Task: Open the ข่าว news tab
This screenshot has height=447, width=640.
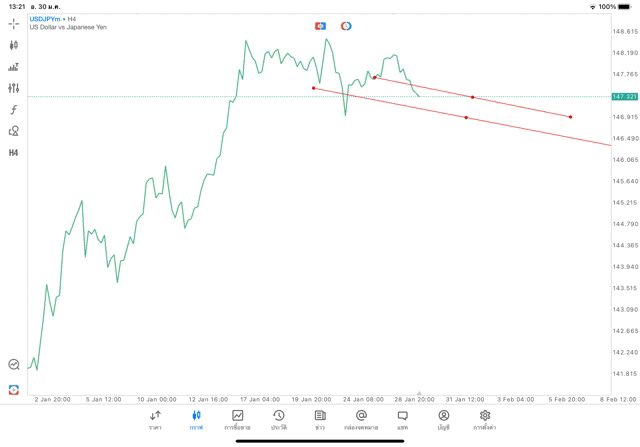Action: [320, 419]
